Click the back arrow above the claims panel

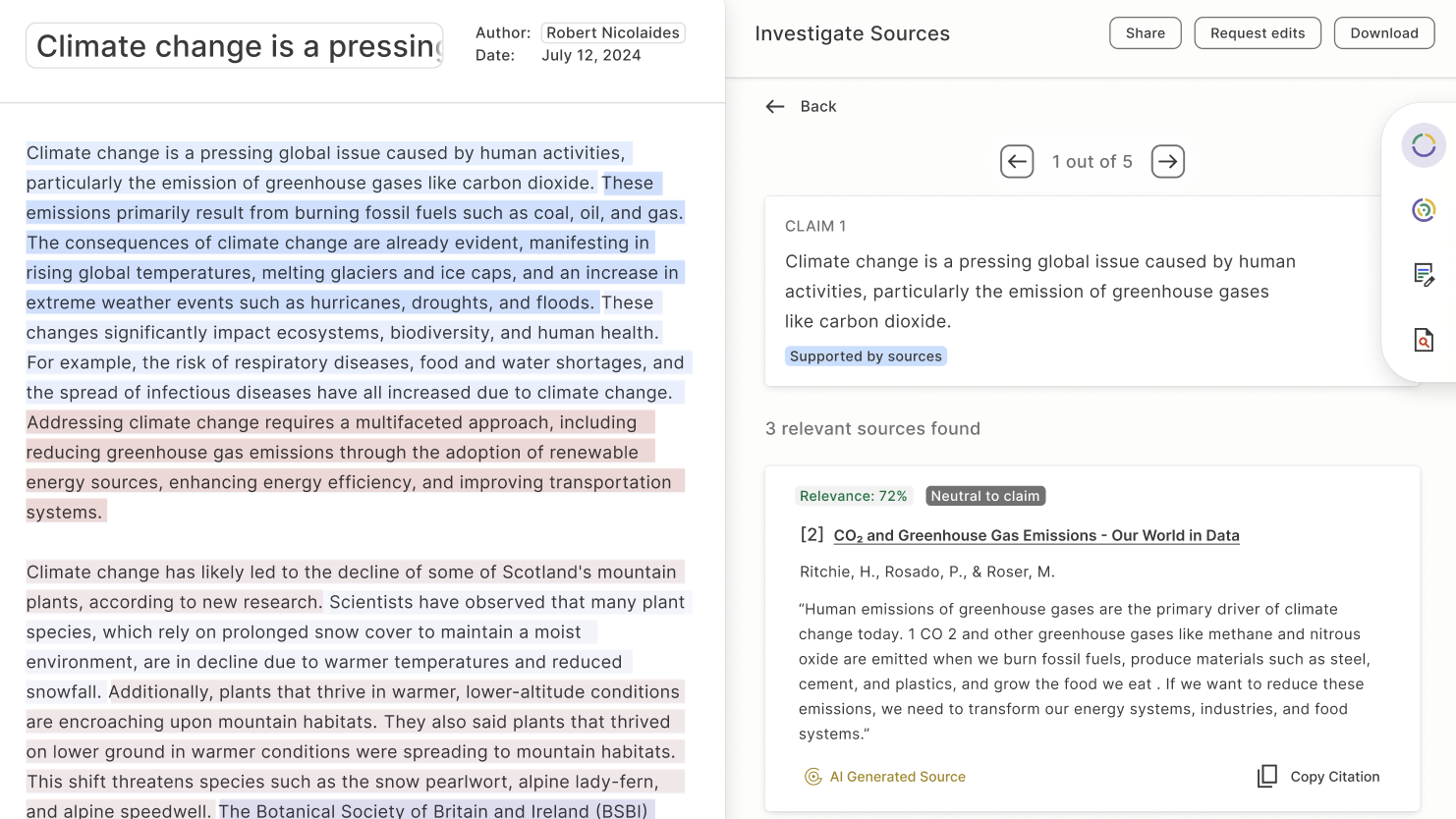(775, 106)
